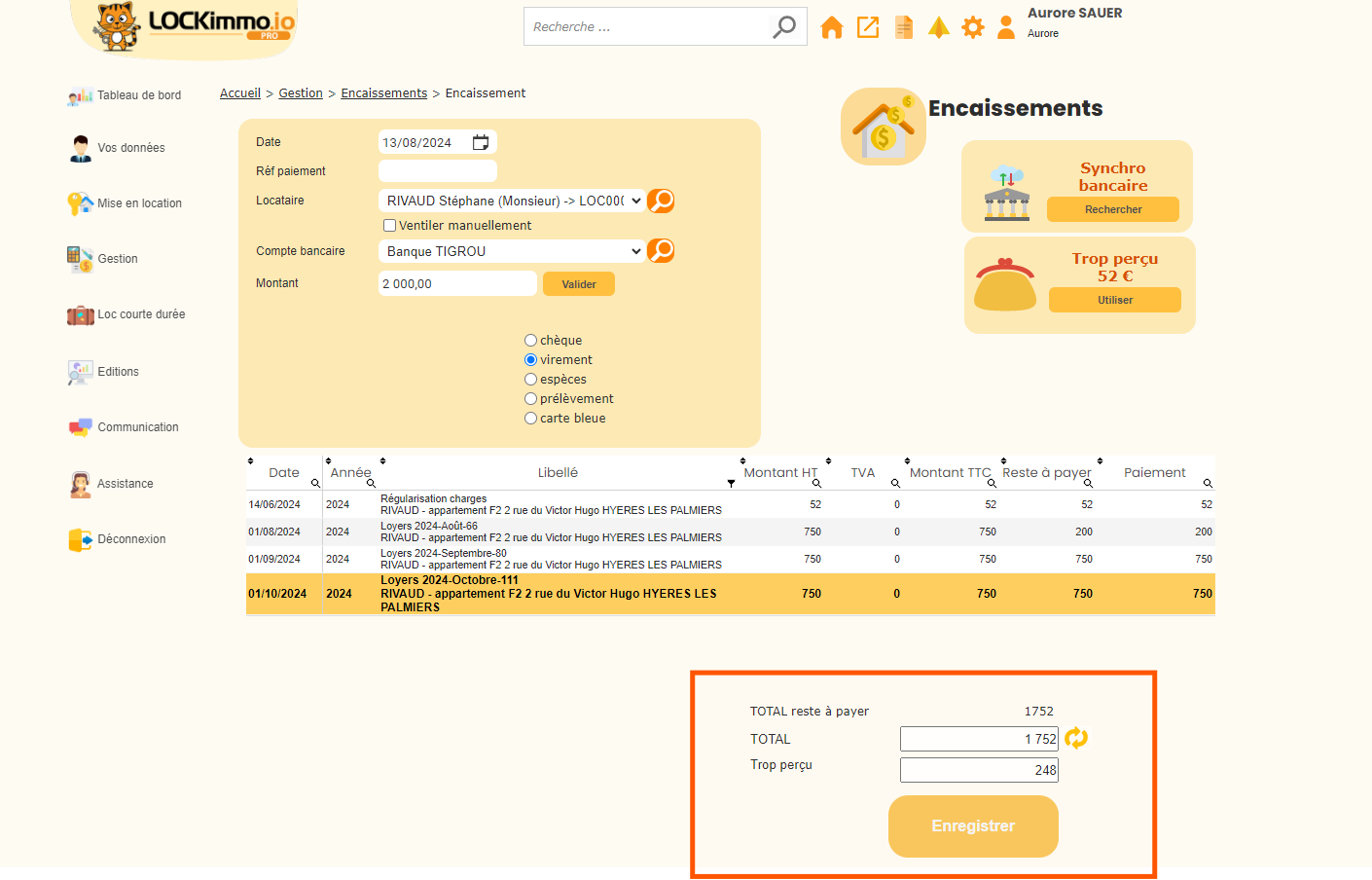Follow the Encaissements breadcrumb link
This screenshot has height=880, width=1372.
(x=383, y=93)
